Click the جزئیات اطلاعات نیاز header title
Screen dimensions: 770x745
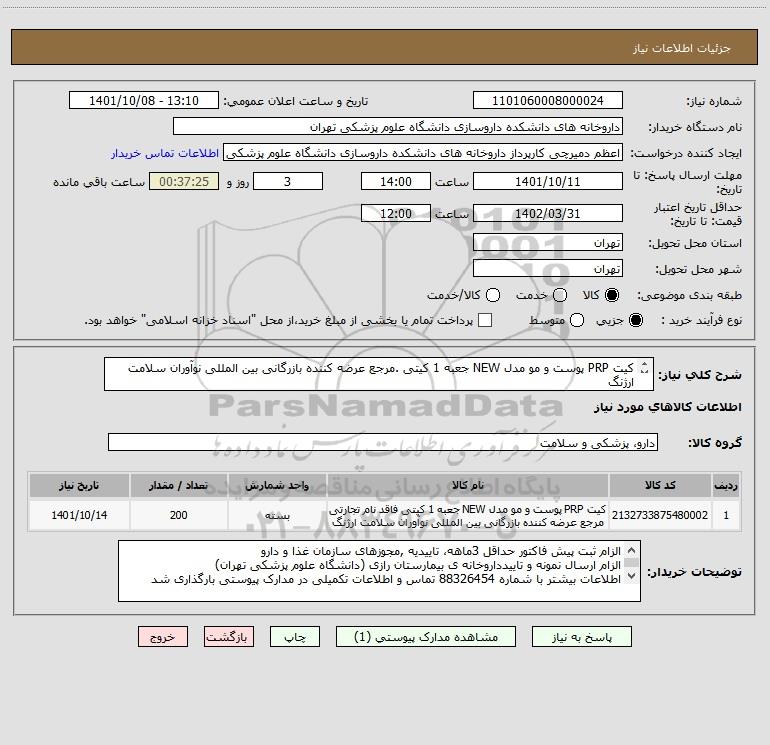(x=682, y=48)
